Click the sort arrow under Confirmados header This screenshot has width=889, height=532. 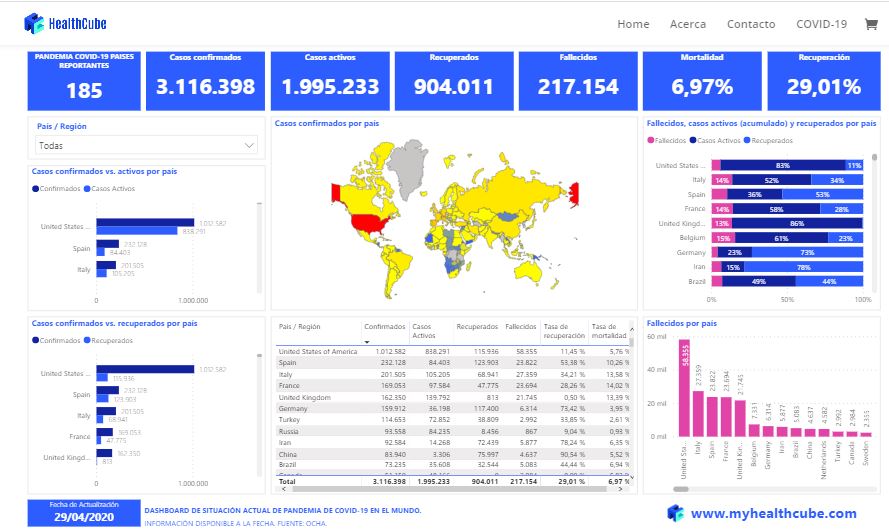point(367,342)
